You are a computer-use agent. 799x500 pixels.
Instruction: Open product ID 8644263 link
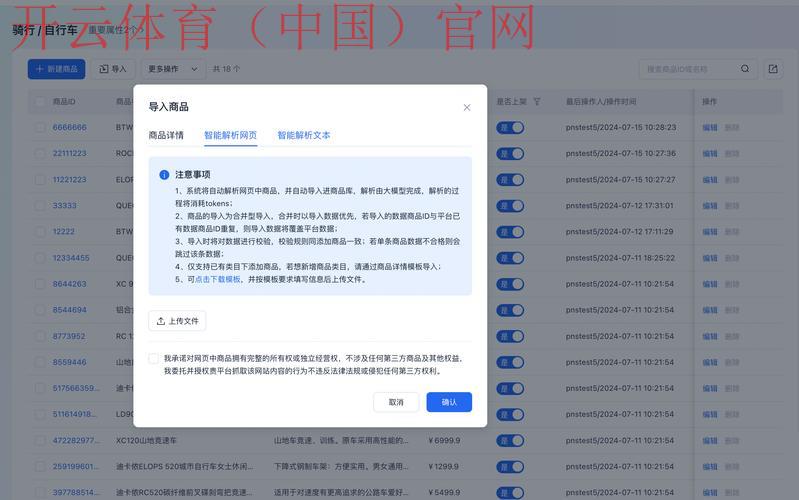[x=70, y=284]
